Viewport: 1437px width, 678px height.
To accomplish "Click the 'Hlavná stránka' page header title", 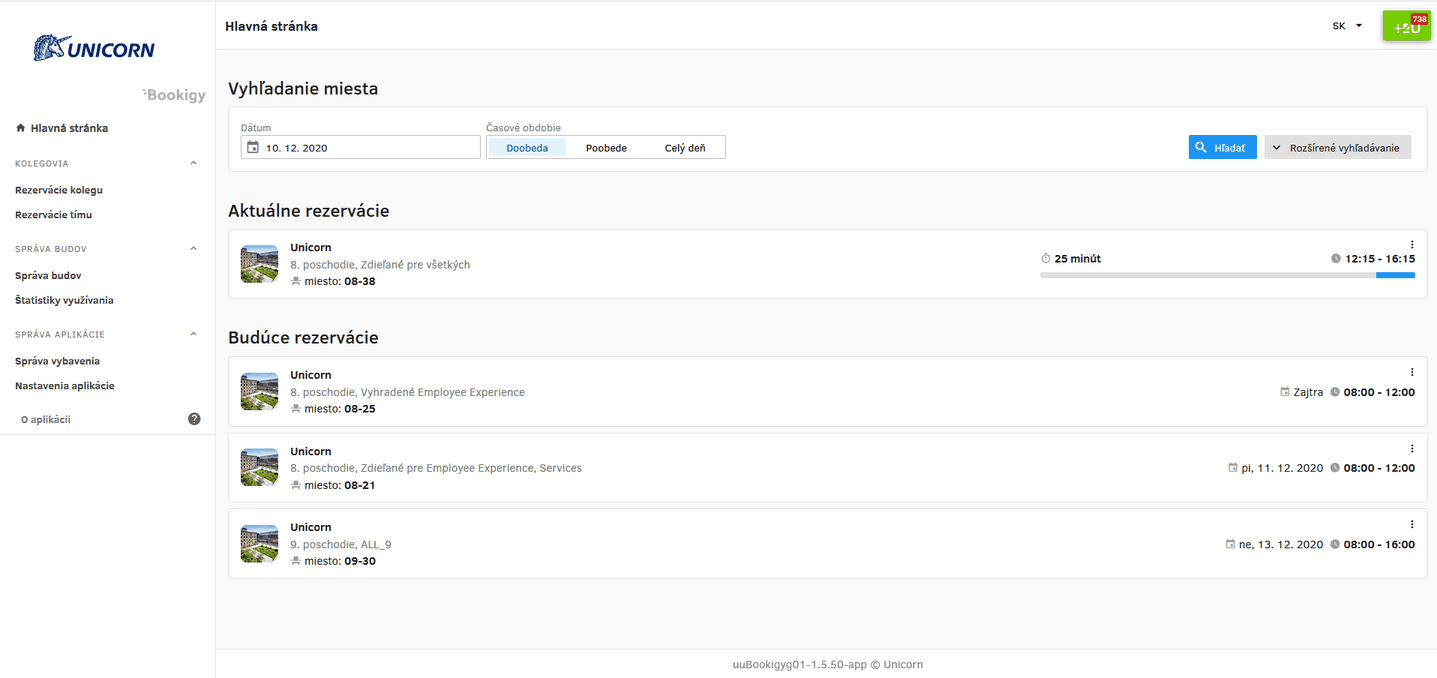I will (272, 26).
